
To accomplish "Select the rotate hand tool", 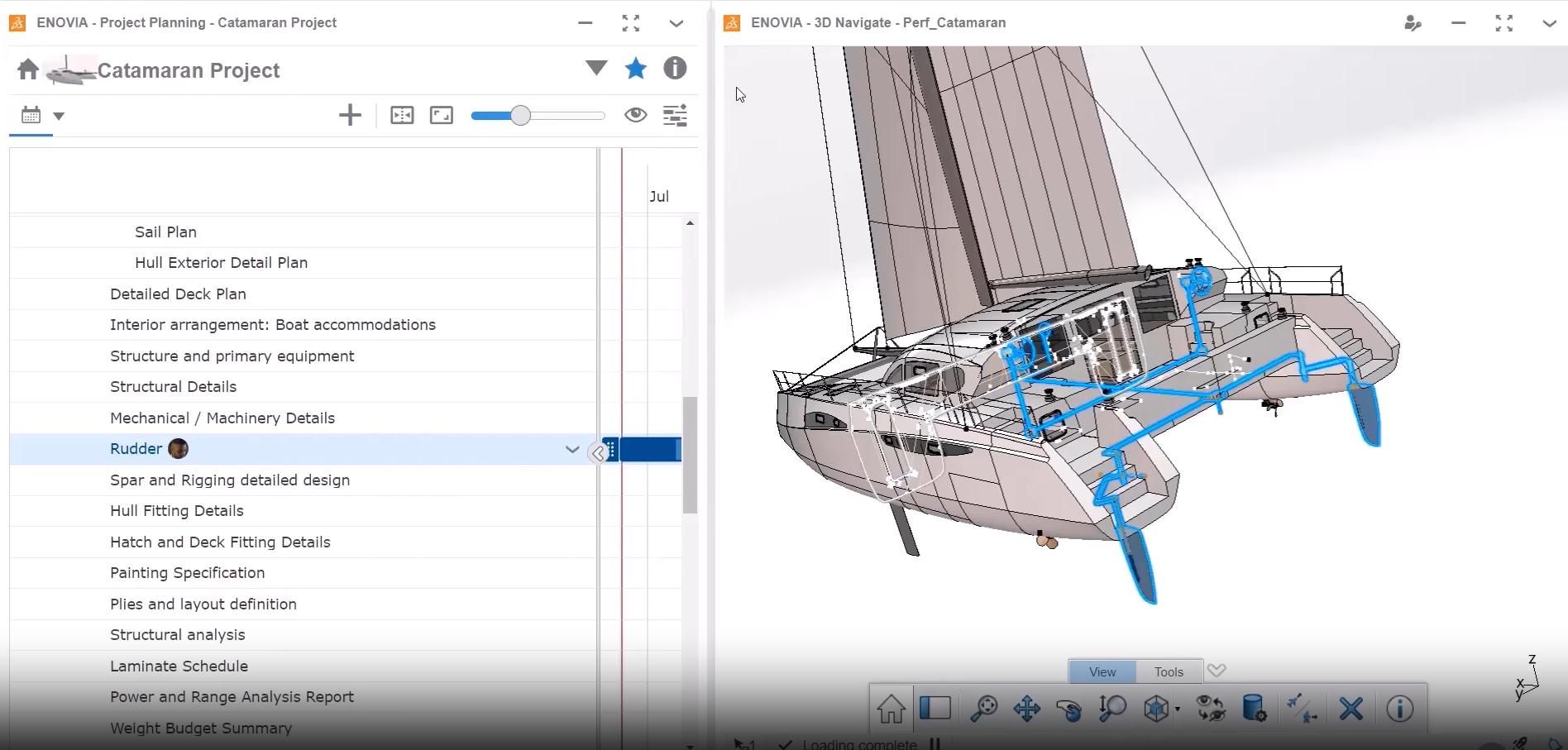I will pos(1068,709).
